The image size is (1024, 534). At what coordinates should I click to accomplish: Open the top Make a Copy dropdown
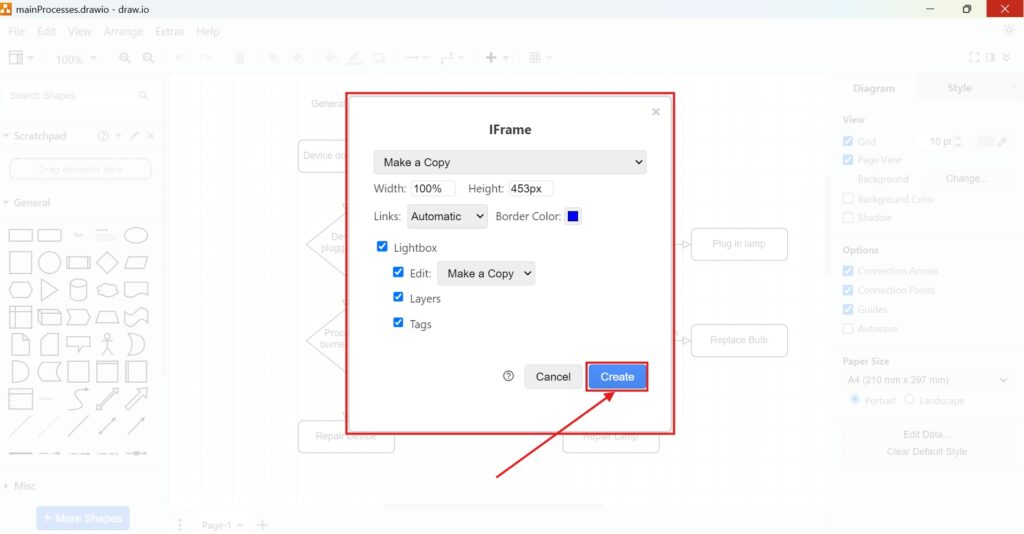coord(510,162)
